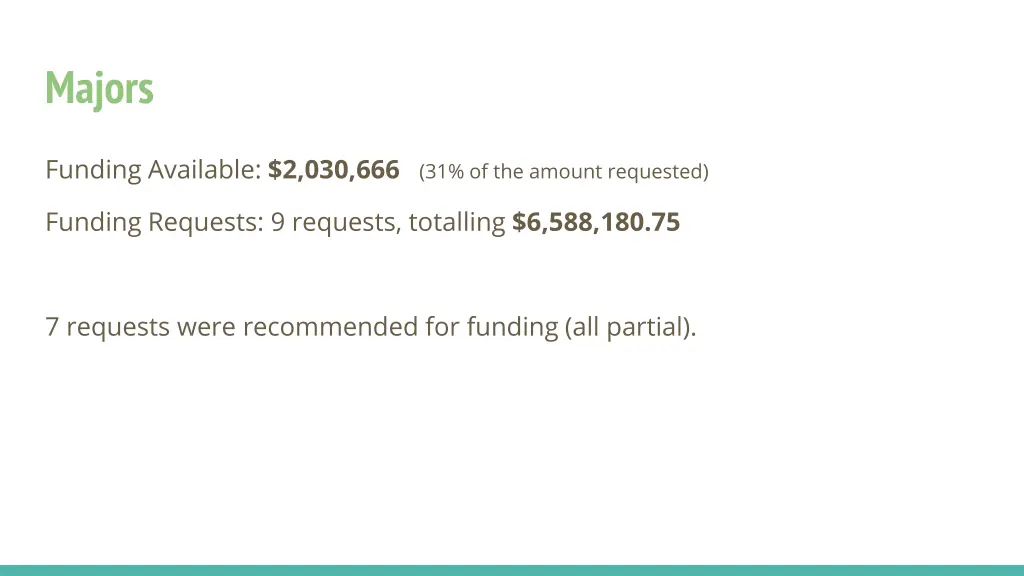
Task: Click the bold $2,030,666 amount
Action: (x=334, y=170)
